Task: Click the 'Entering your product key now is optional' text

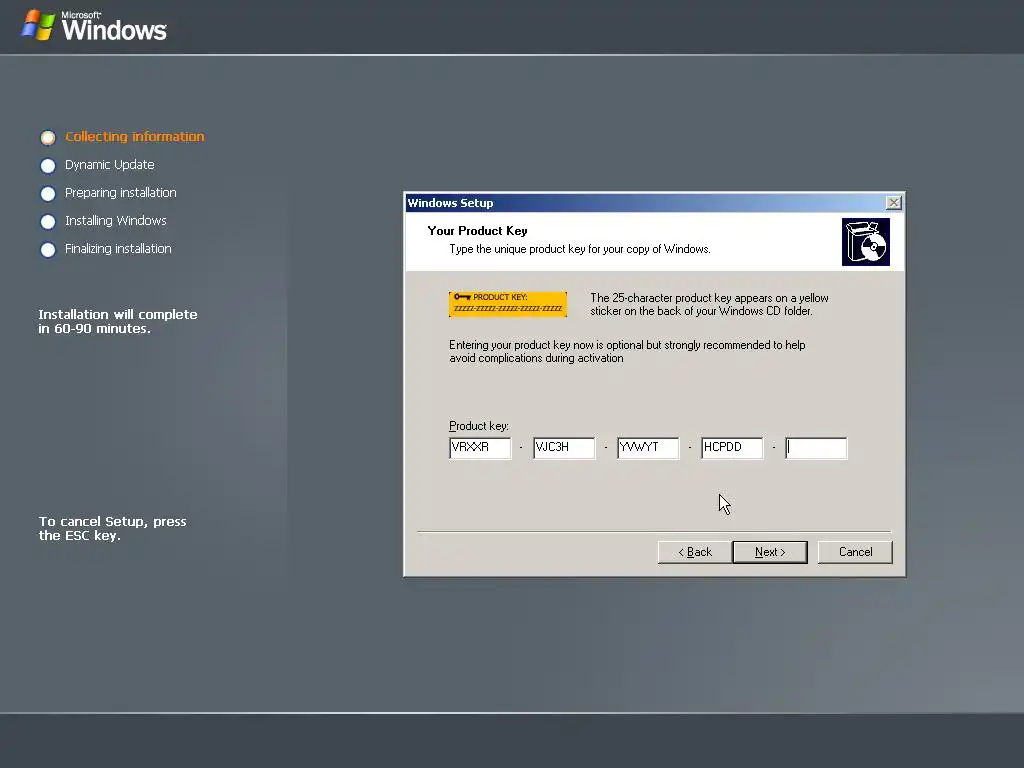Action: tap(627, 351)
